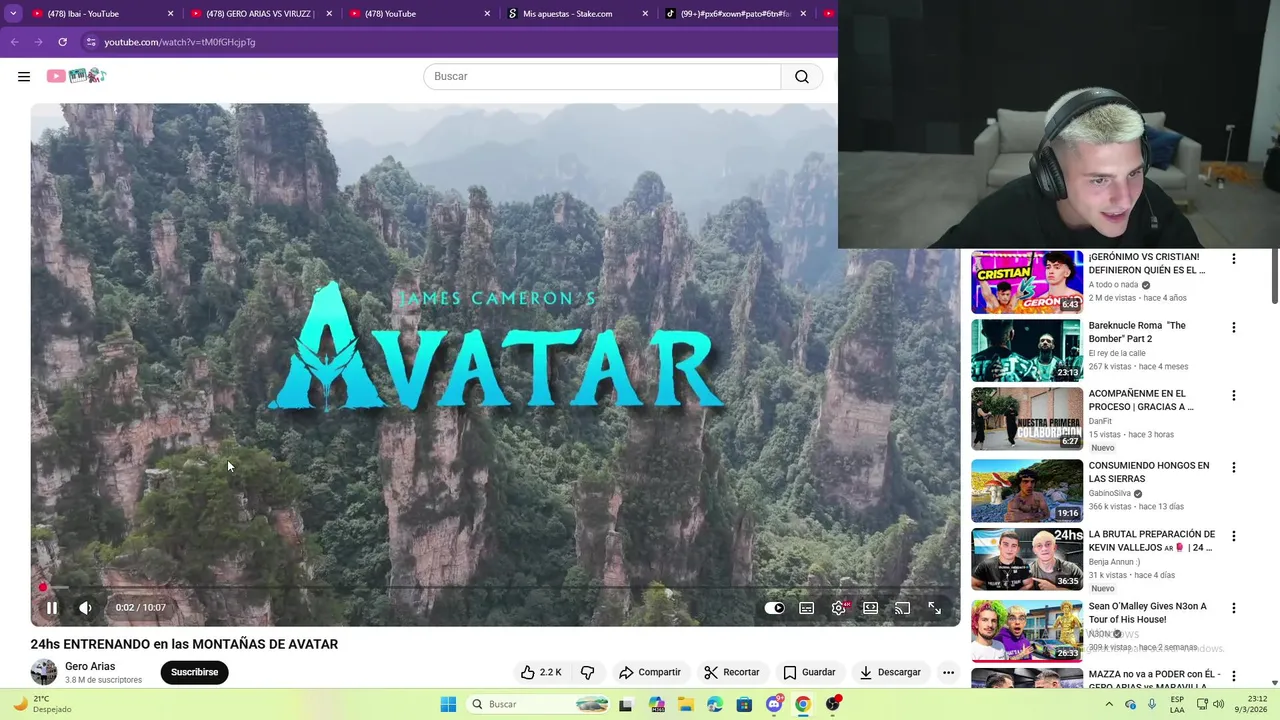The height and width of the screenshot is (720, 1280).
Task: Open the Gero Arias channel name link
Action: pyautogui.click(x=90, y=666)
